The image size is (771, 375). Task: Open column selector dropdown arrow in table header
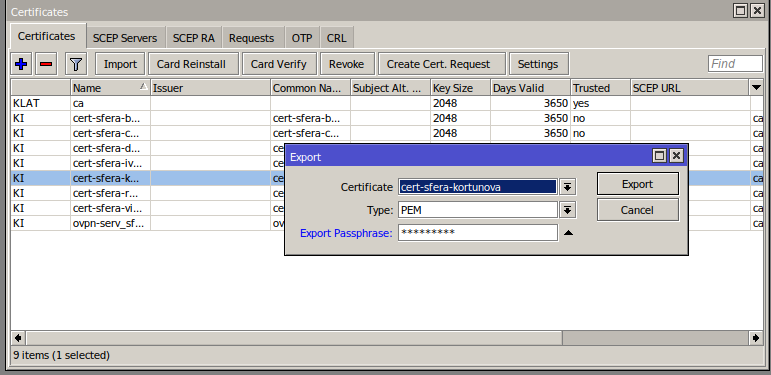756,88
